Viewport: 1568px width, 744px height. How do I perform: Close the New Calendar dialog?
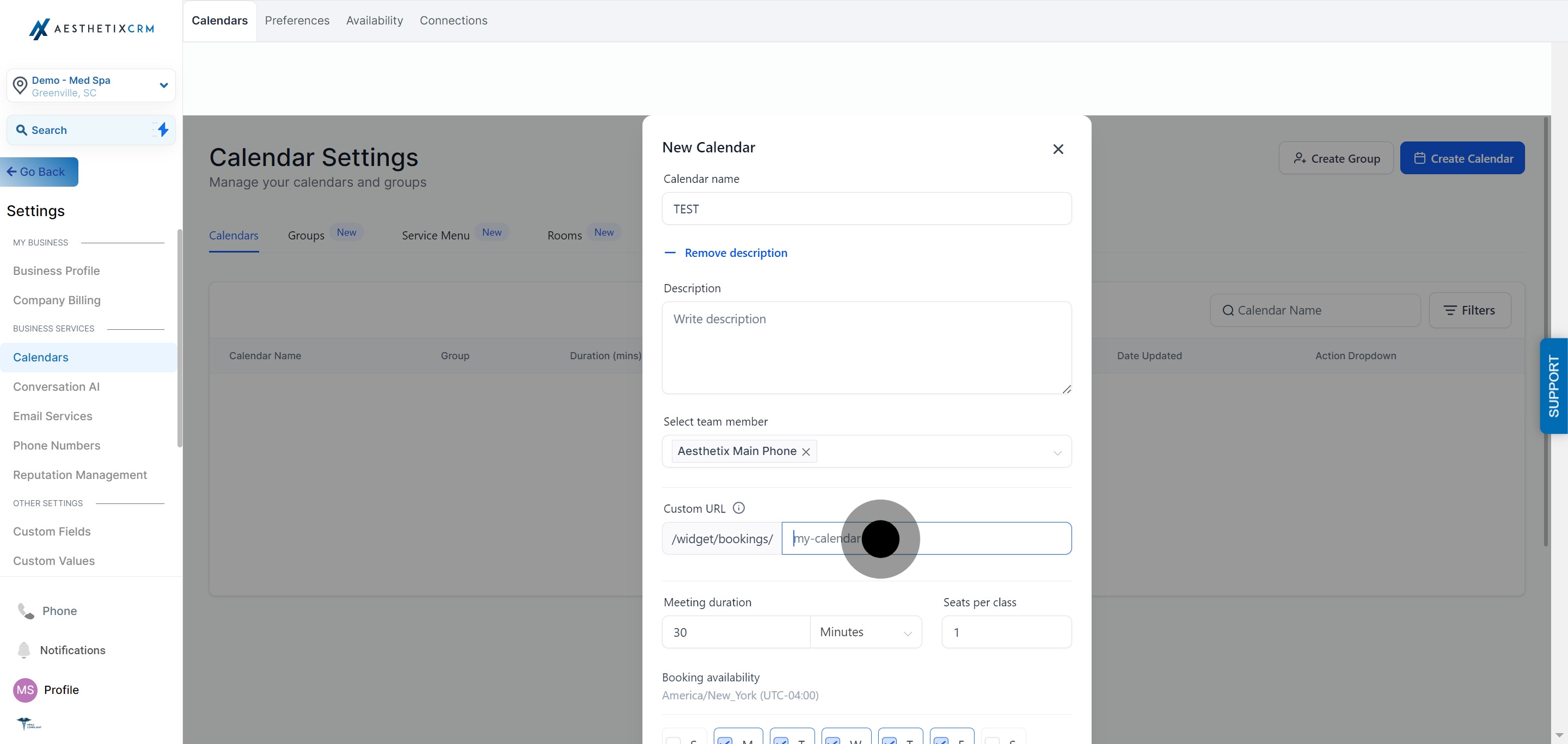1058,149
